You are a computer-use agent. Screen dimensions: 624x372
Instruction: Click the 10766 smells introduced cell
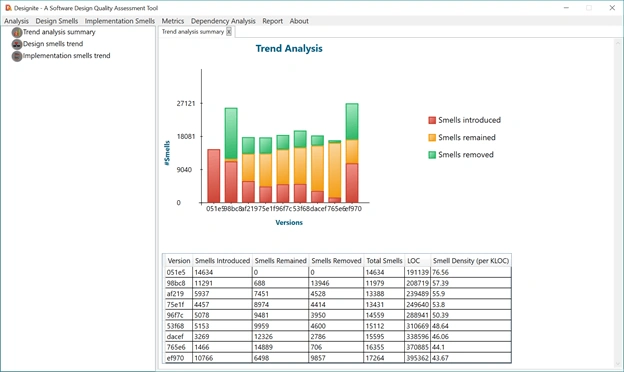point(222,358)
